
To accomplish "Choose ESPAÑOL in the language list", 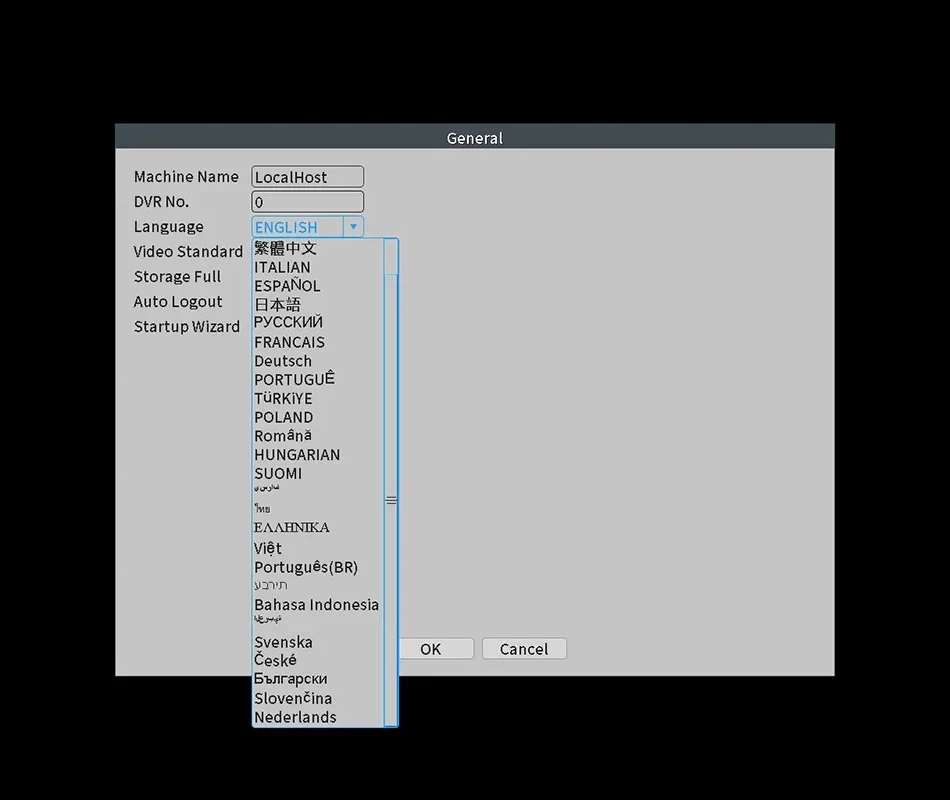I will [x=287, y=286].
